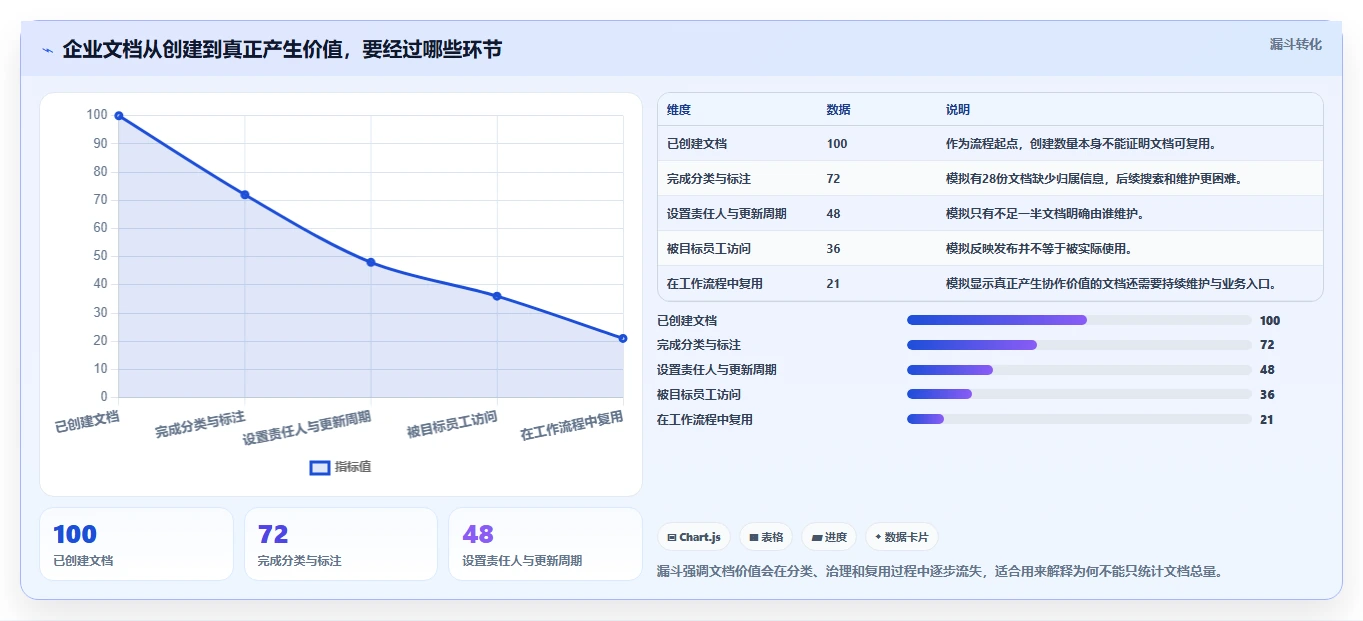Click the 已创建文档 x-axis label on chart
The image size is (1363, 621).
(x=87, y=421)
